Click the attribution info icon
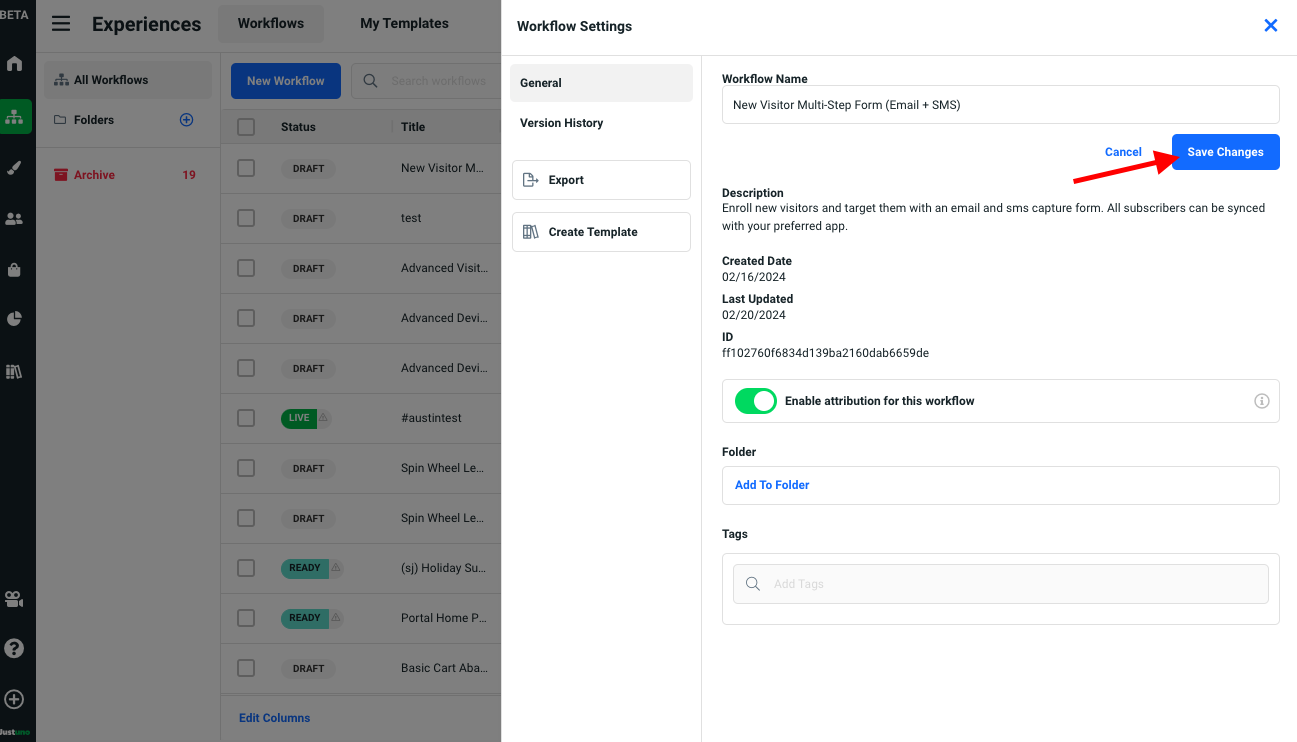The width and height of the screenshot is (1297, 742). (x=1261, y=401)
